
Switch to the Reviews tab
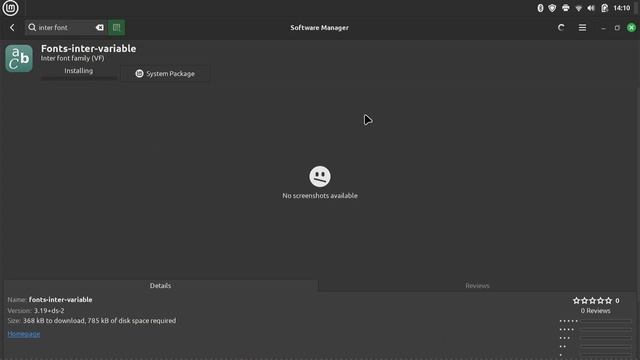(x=477, y=285)
